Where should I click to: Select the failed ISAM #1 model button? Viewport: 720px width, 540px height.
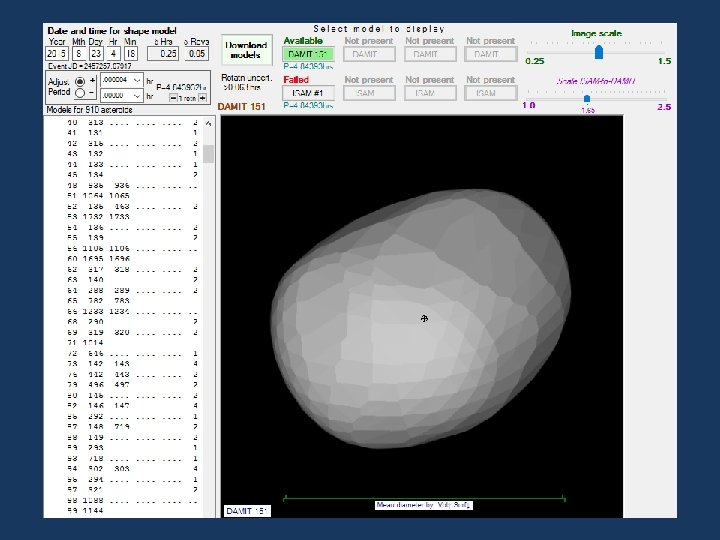click(308, 92)
